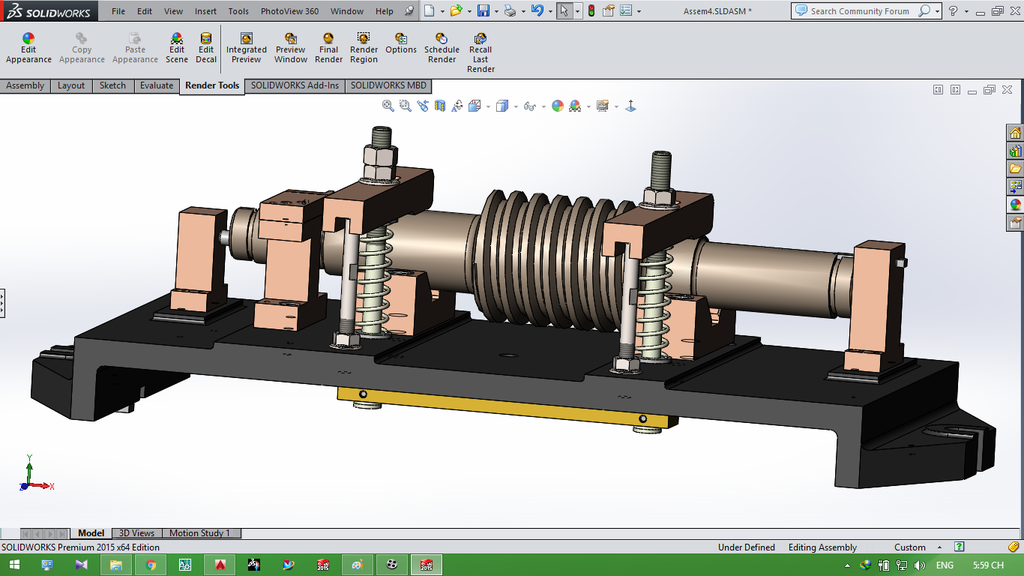The height and width of the screenshot is (576, 1024).
Task: Expand the Undo history dropdown arrow
Action: 550,11
